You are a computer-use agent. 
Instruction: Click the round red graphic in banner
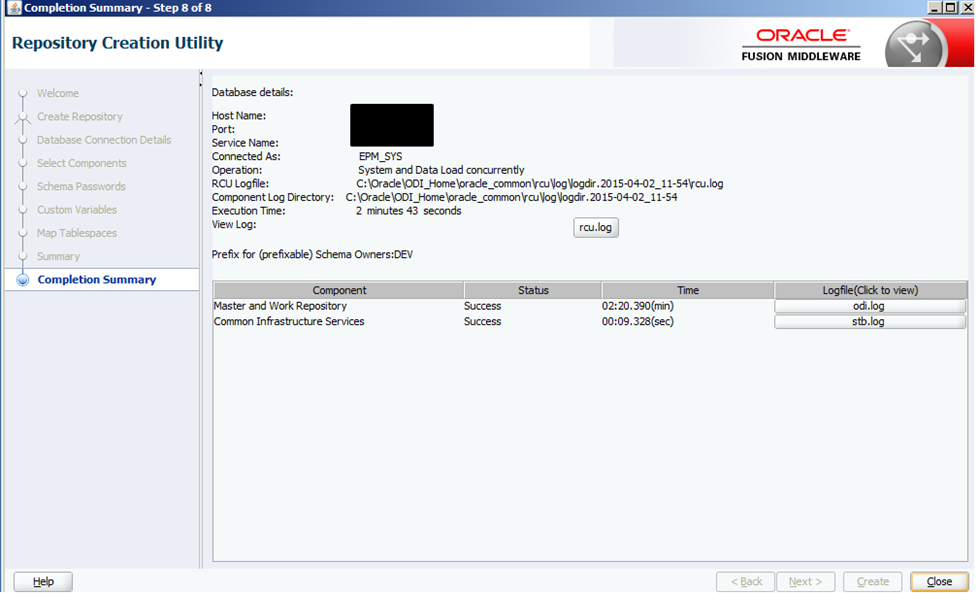point(915,45)
